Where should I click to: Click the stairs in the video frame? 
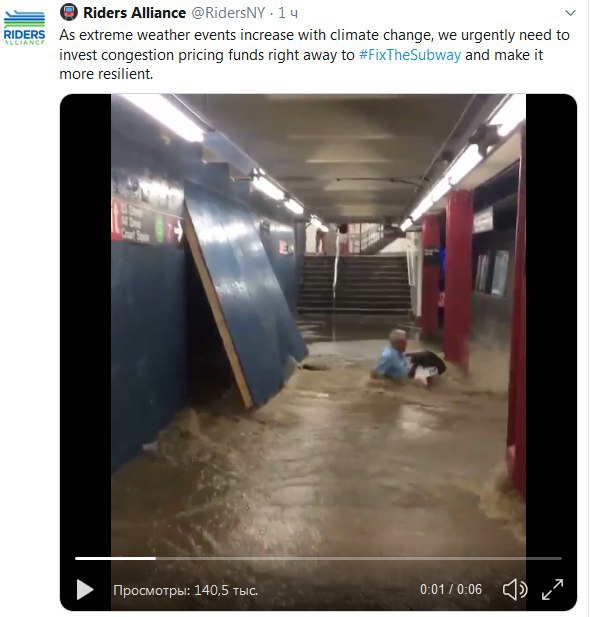click(354, 284)
